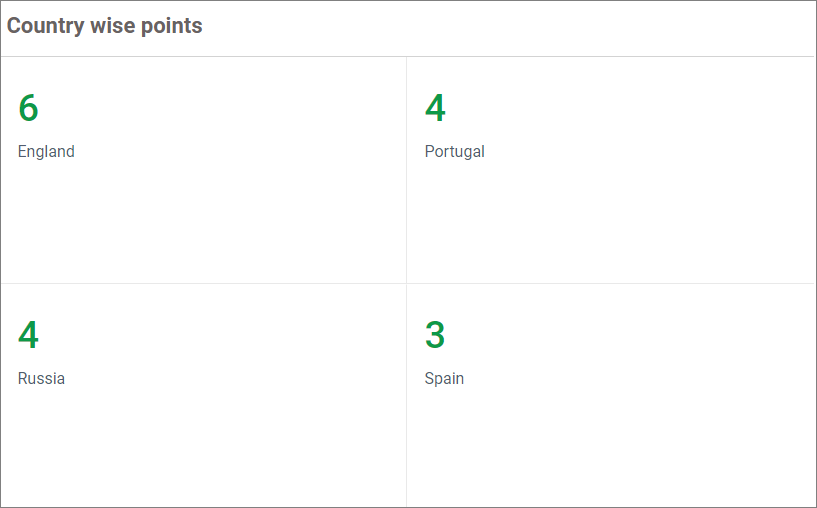Viewport: 817px width, 508px height.
Task: Select the Spain label text
Action: (444, 379)
